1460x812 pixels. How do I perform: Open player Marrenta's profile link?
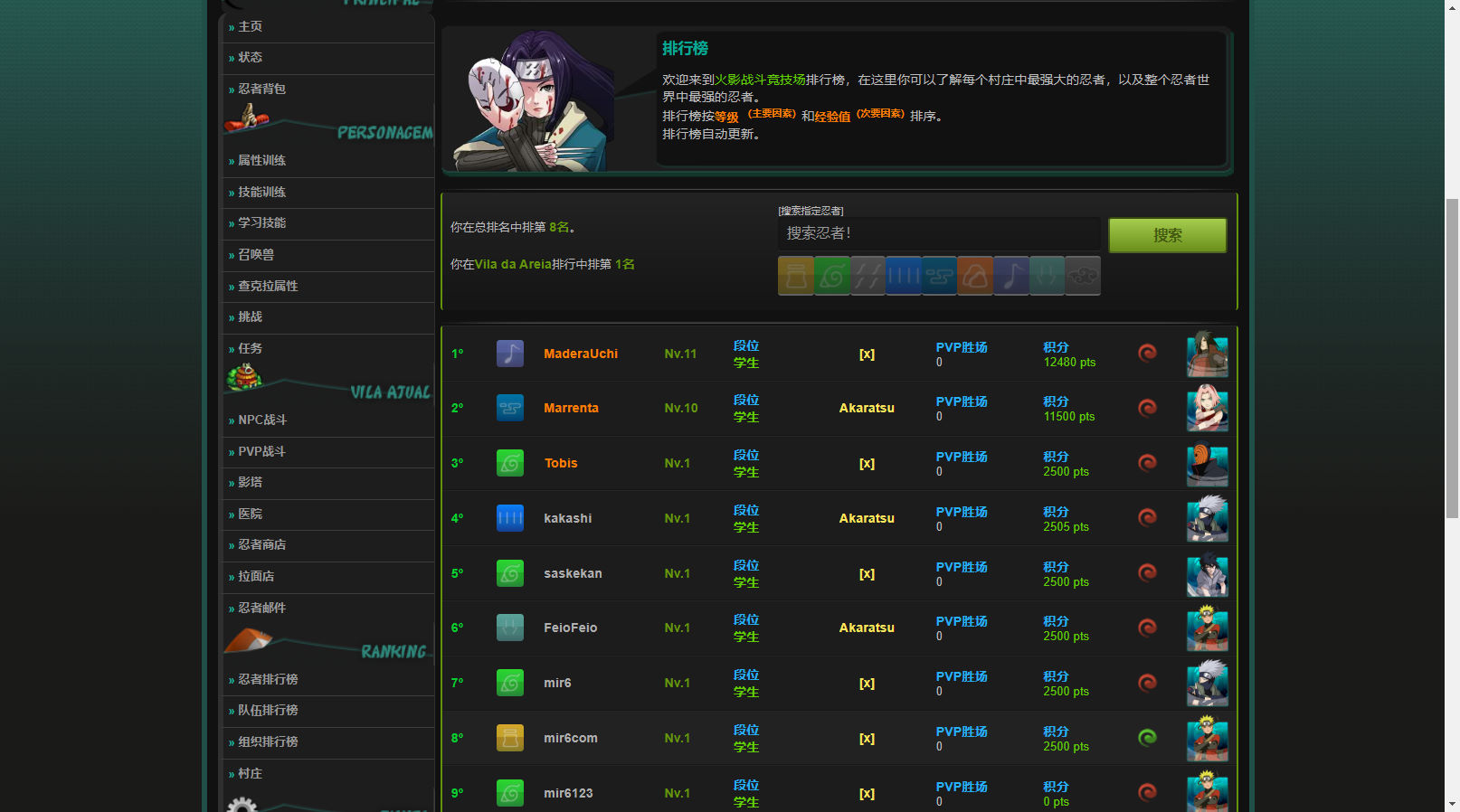click(x=571, y=408)
